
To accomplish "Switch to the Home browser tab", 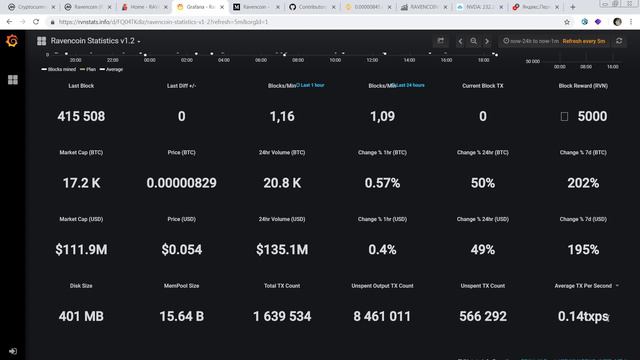I will click(x=144, y=7).
